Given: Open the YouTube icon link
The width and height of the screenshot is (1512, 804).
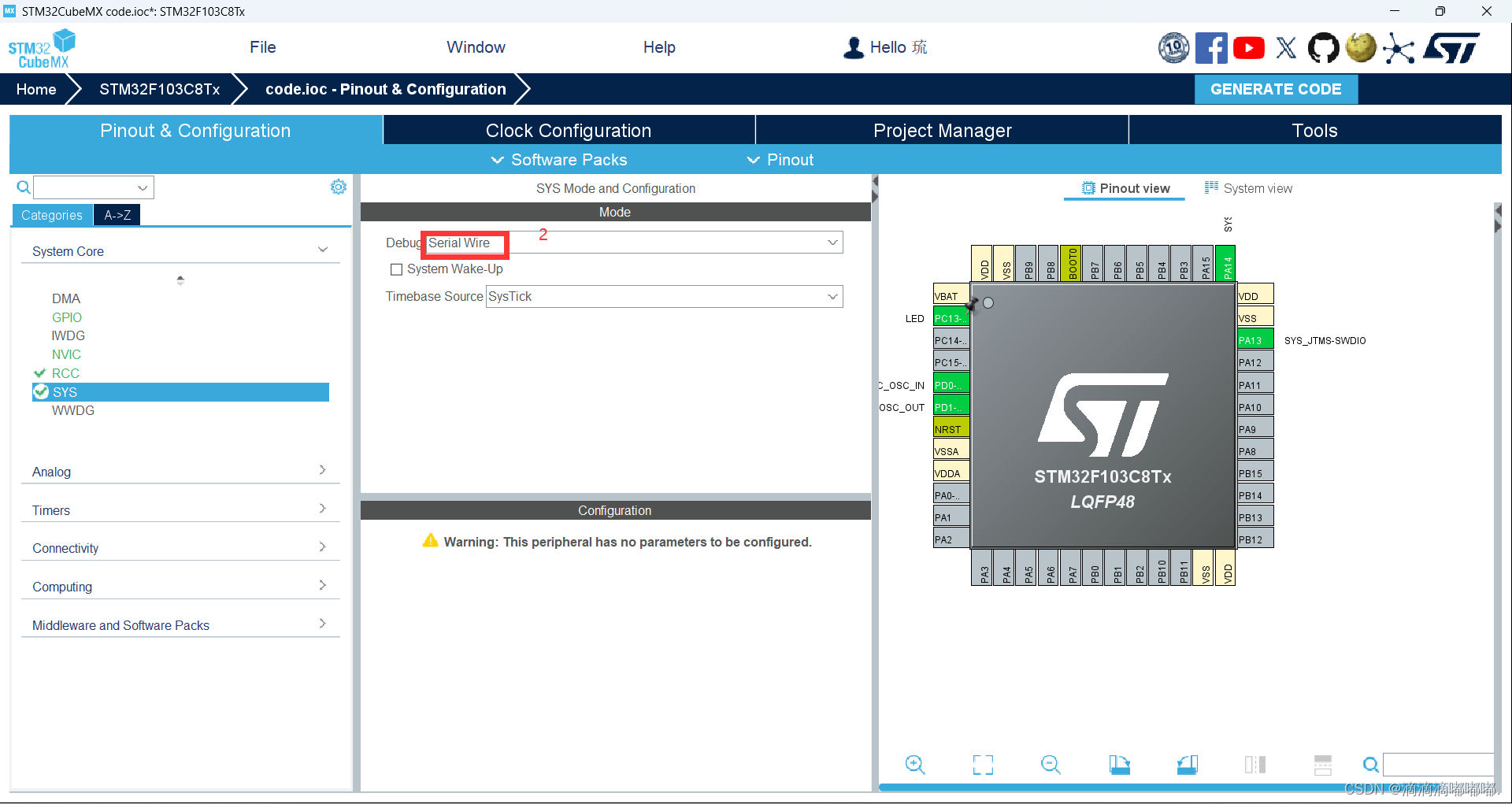Looking at the screenshot, I should pos(1249,48).
